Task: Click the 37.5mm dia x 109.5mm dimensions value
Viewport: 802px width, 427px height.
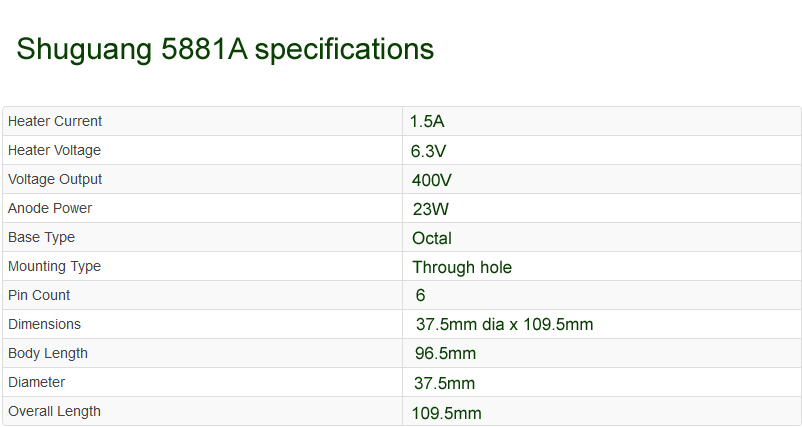Action: [x=504, y=324]
